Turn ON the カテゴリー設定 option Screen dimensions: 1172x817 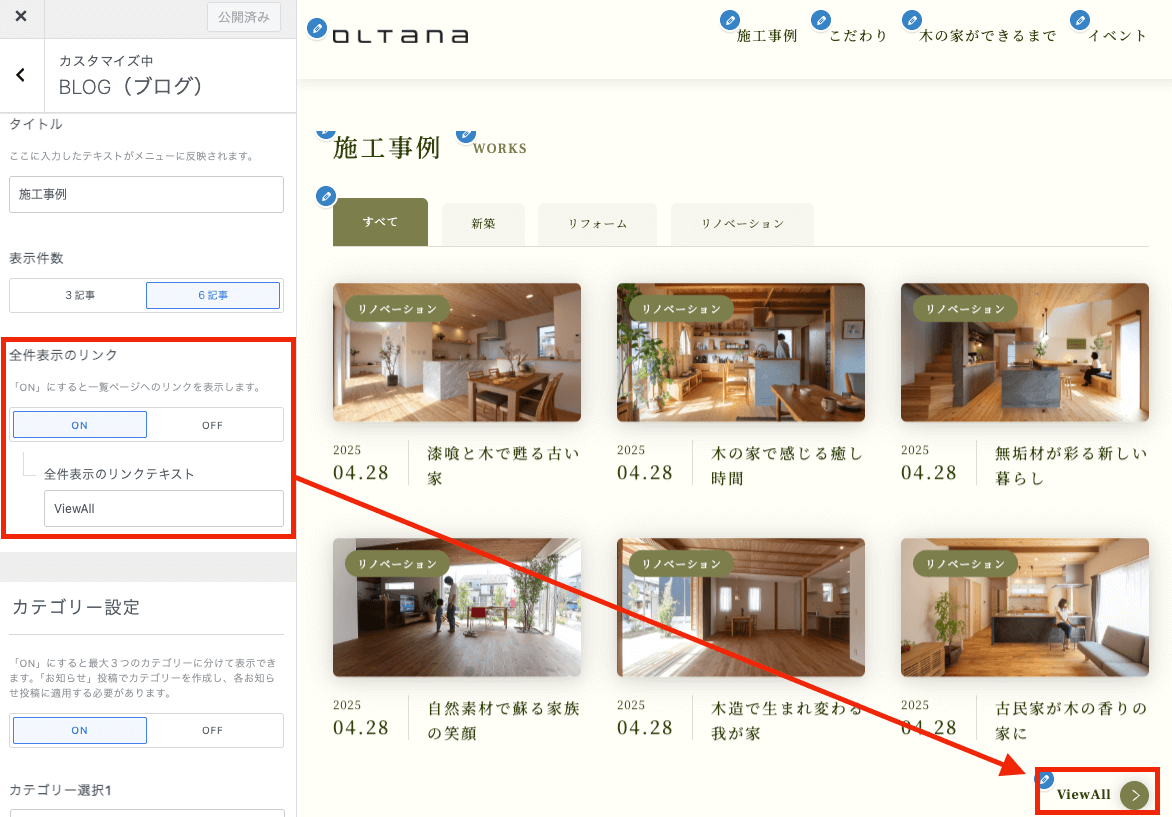click(x=80, y=730)
